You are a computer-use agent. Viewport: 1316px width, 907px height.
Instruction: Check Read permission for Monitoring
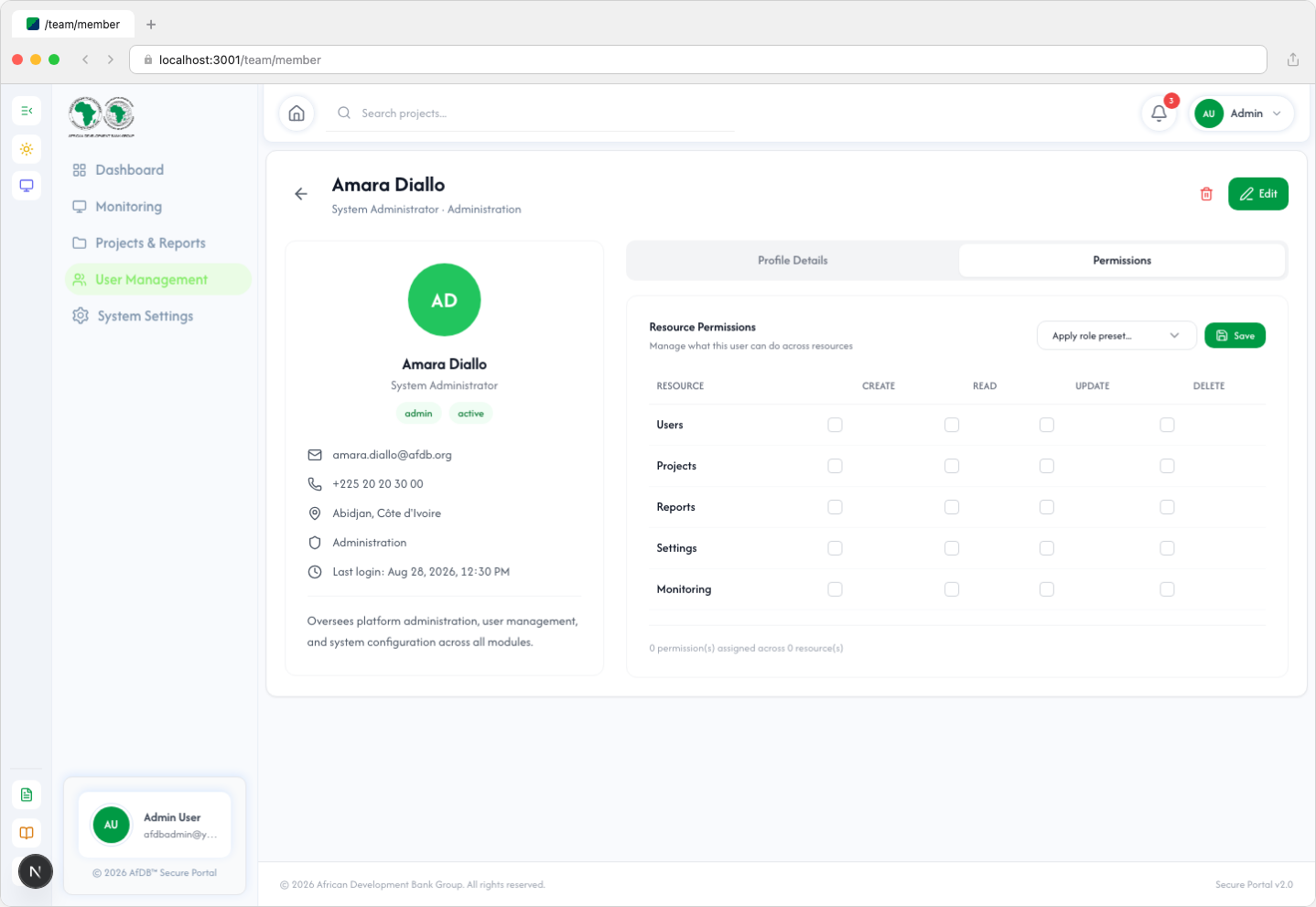(x=952, y=589)
